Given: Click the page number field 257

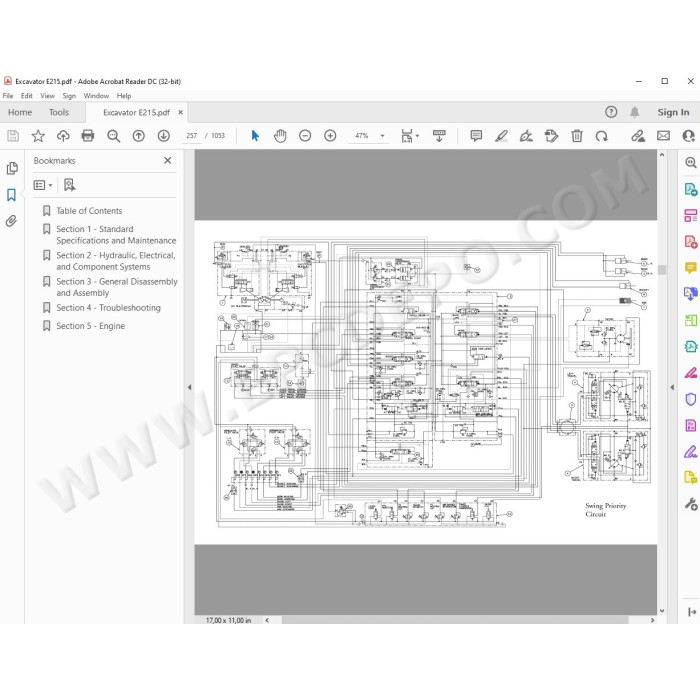Looking at the screenshot, I should [192, 136].
